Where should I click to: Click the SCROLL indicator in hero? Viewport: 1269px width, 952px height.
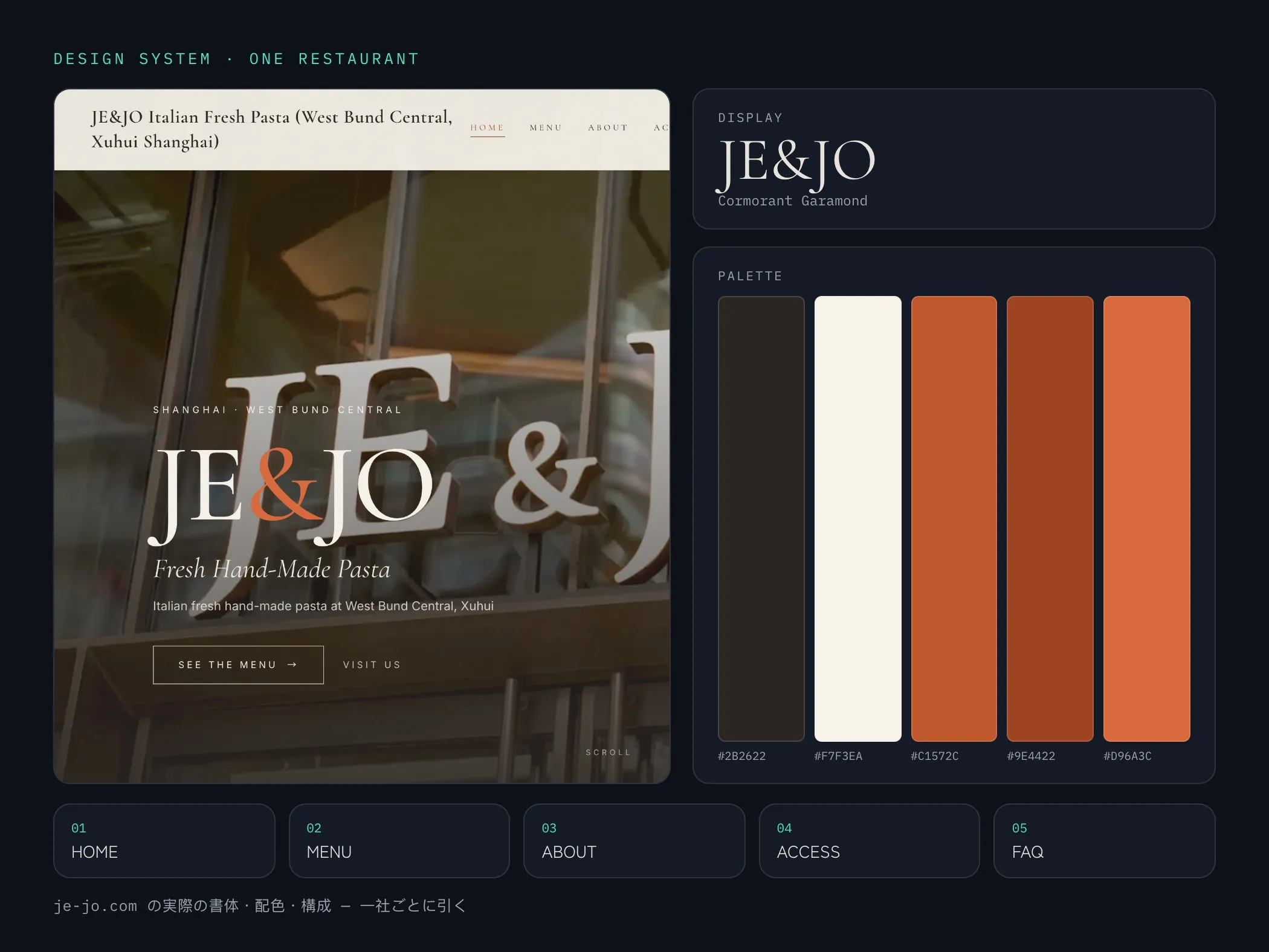click(x=608, y=753)
